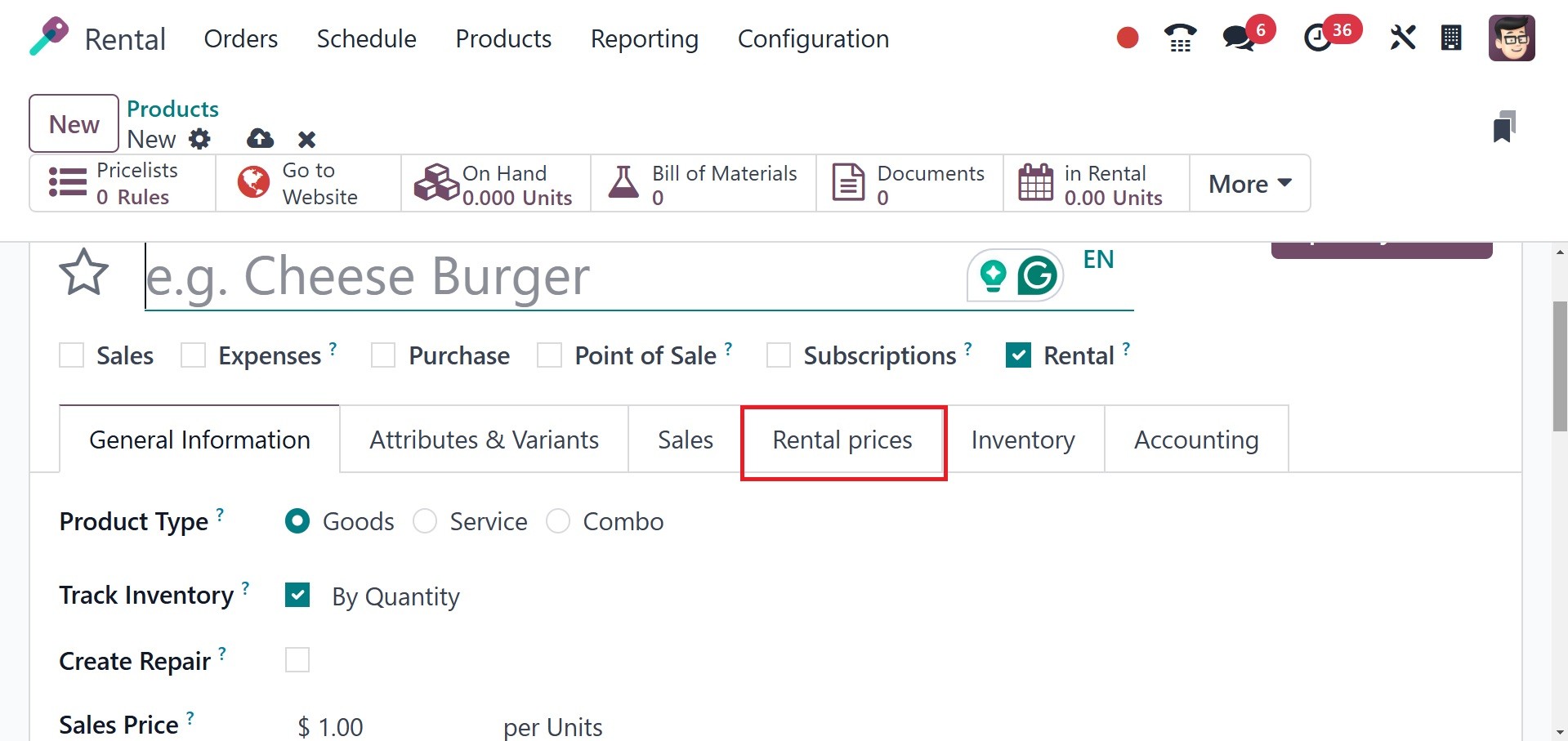Select the Service product type

click(425, 521)
